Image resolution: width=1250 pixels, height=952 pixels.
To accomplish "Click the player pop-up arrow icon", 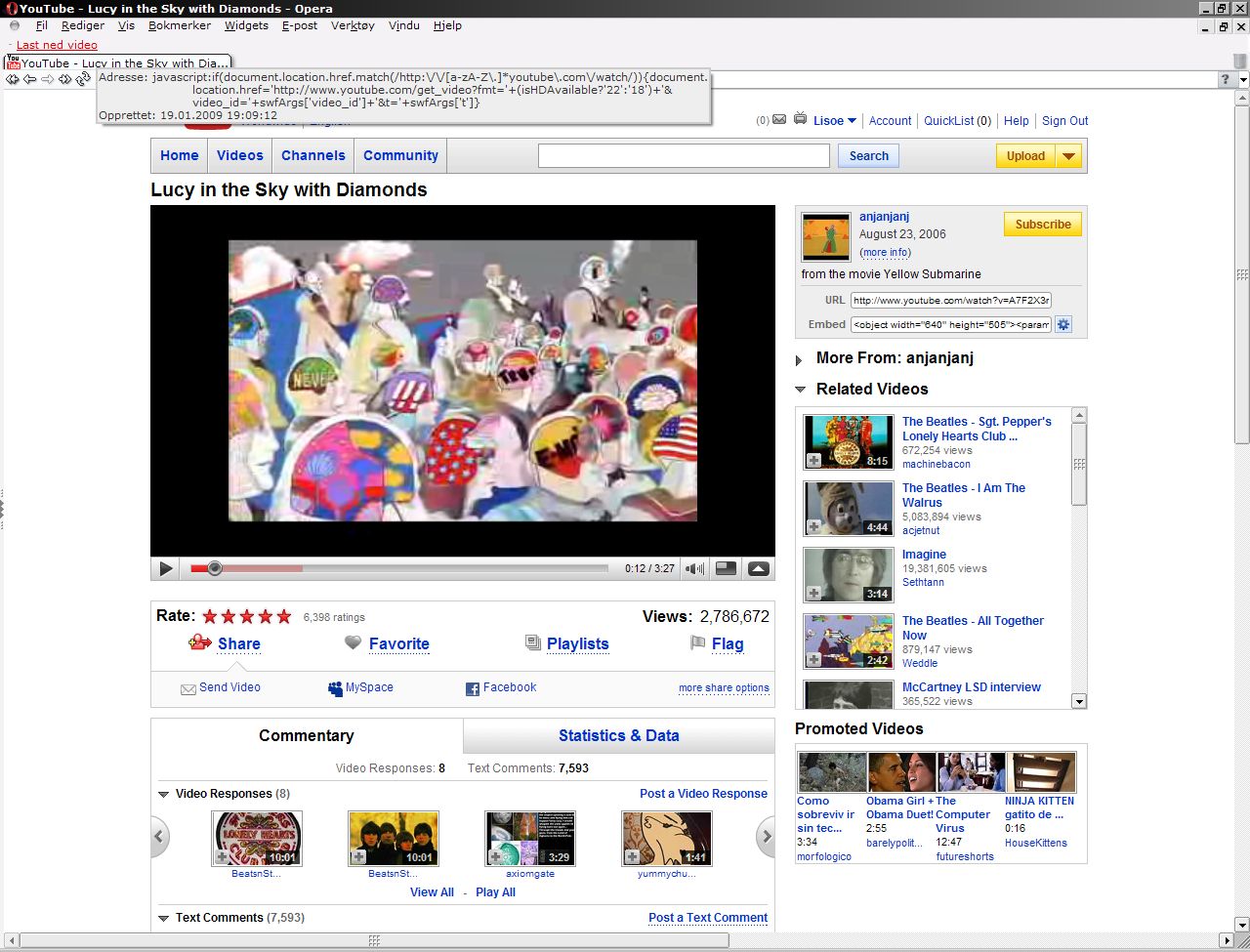I will [x=759, y=568].
